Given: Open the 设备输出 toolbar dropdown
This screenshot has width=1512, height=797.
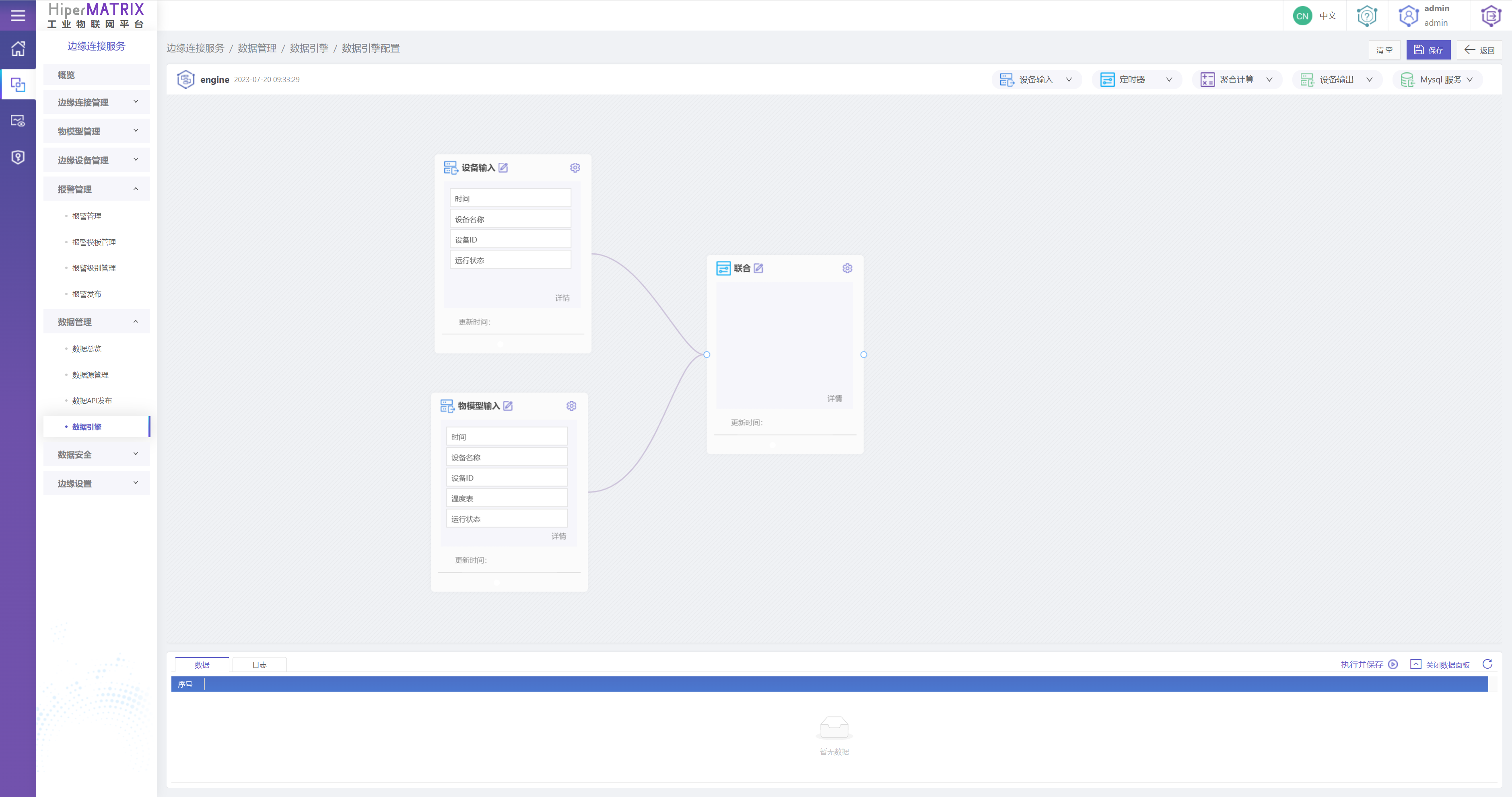Looking at the screenshot, I should pyautogui.click(x=1337, y=79).
